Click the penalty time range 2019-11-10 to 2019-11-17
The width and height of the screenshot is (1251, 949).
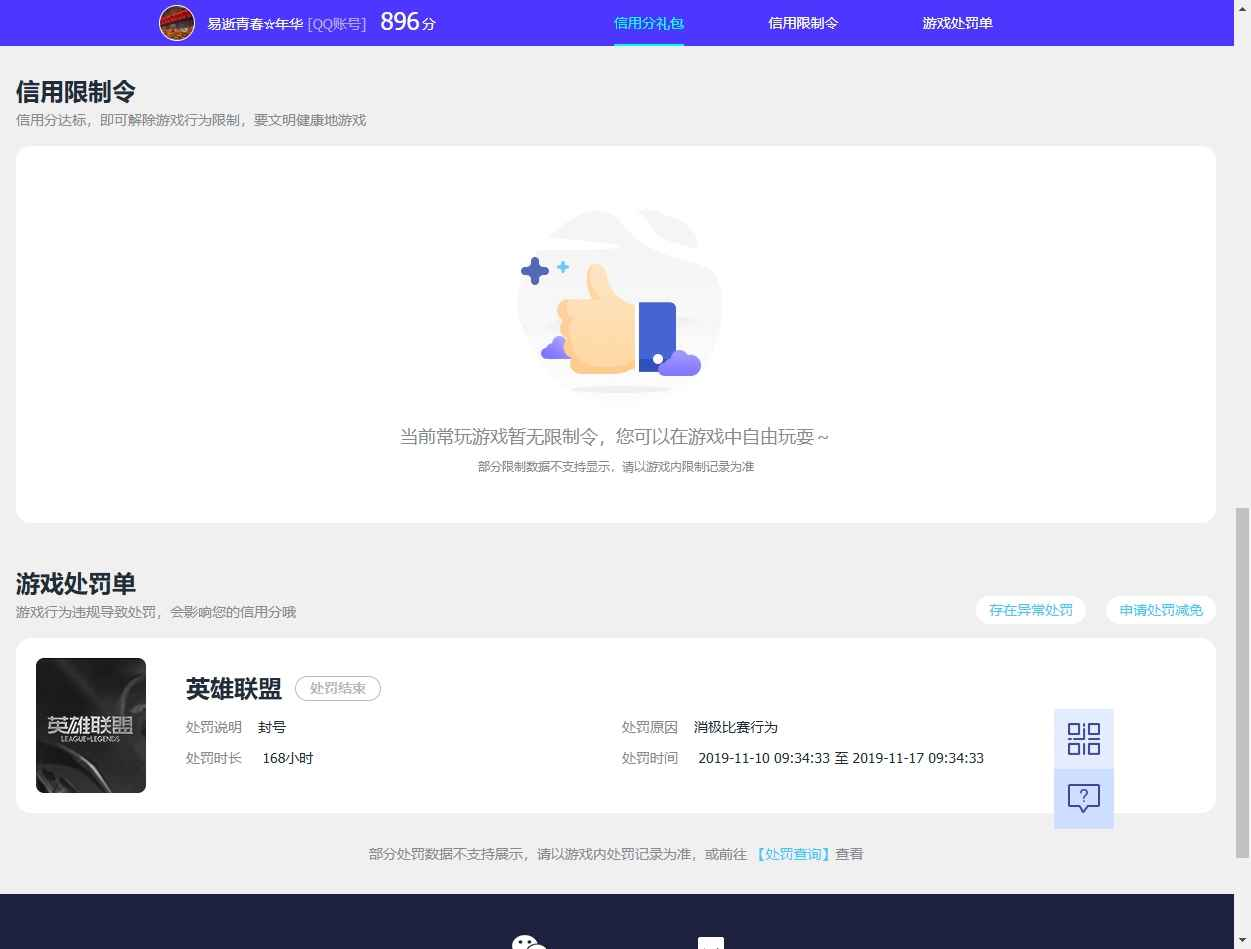click(x=841, y=758)
